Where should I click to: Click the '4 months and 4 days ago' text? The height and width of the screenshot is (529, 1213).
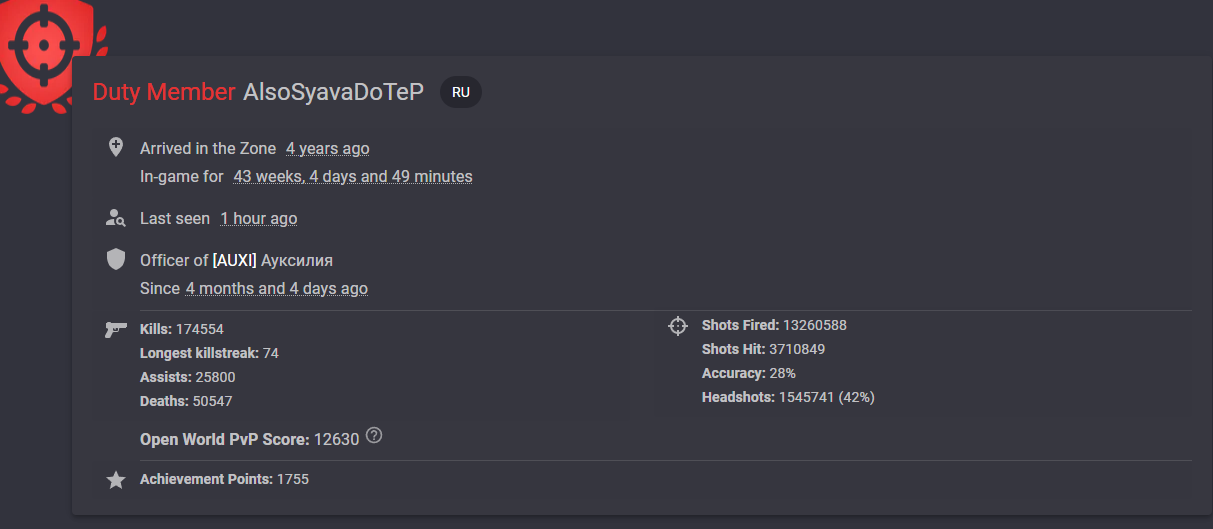(276, 288)
